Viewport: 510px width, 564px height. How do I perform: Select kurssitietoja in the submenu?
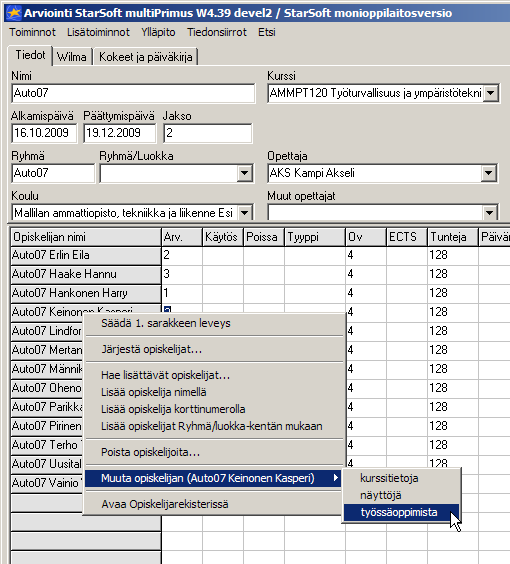coord(401,478)
